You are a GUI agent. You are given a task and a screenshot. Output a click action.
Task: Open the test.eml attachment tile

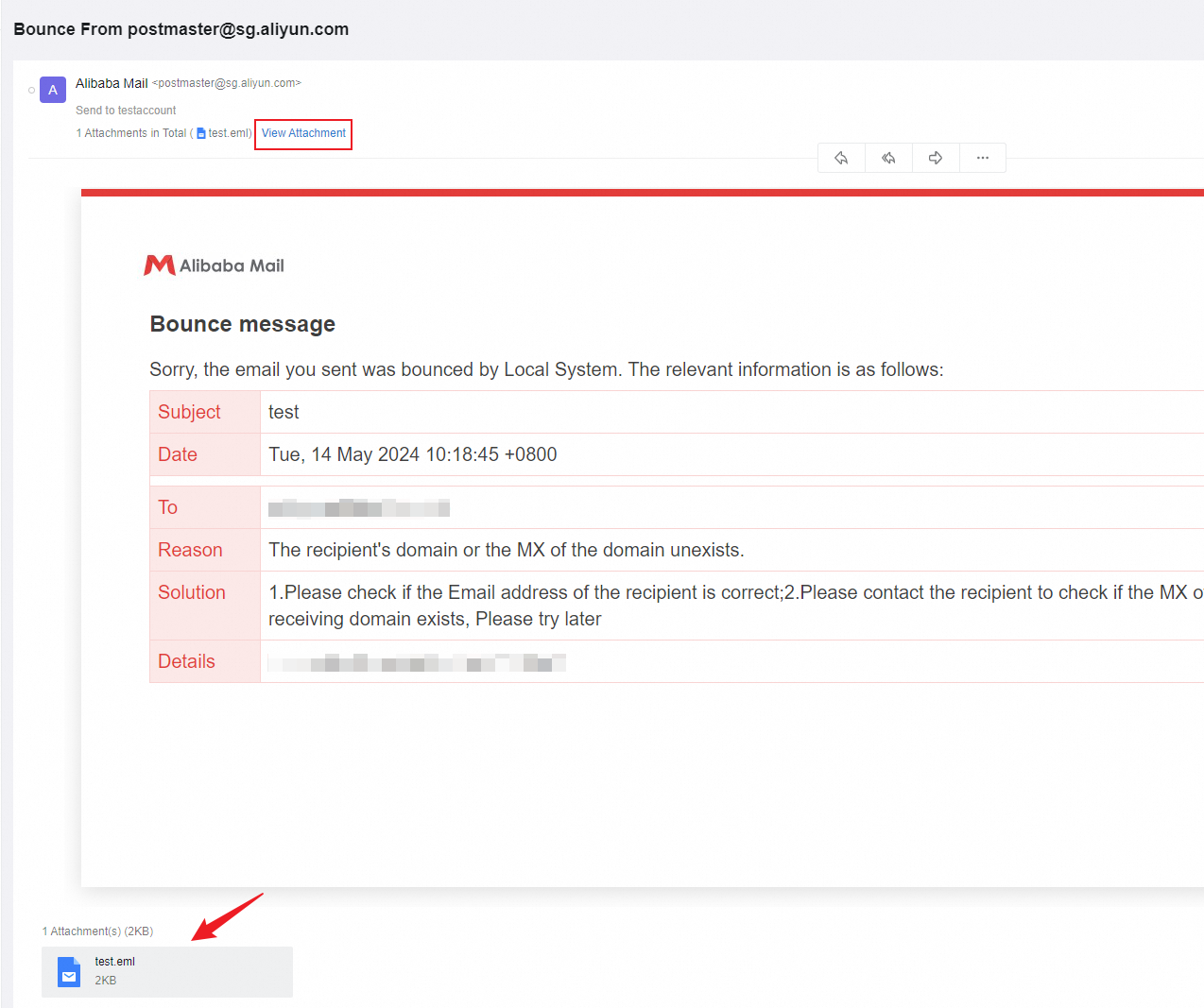[x=167, y=971]
